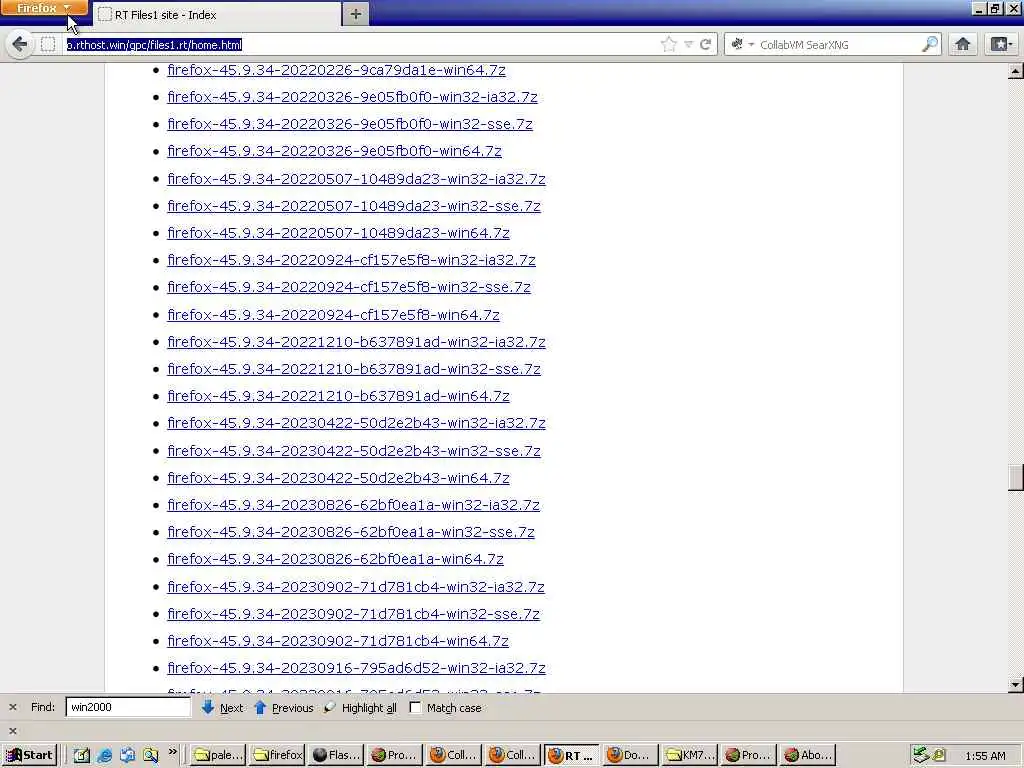Open firefox-45.9.34-20220226-9ca79da1e-win64.7z link
1024x768 pixels.
pyautogui.click(x=336, y=70)
